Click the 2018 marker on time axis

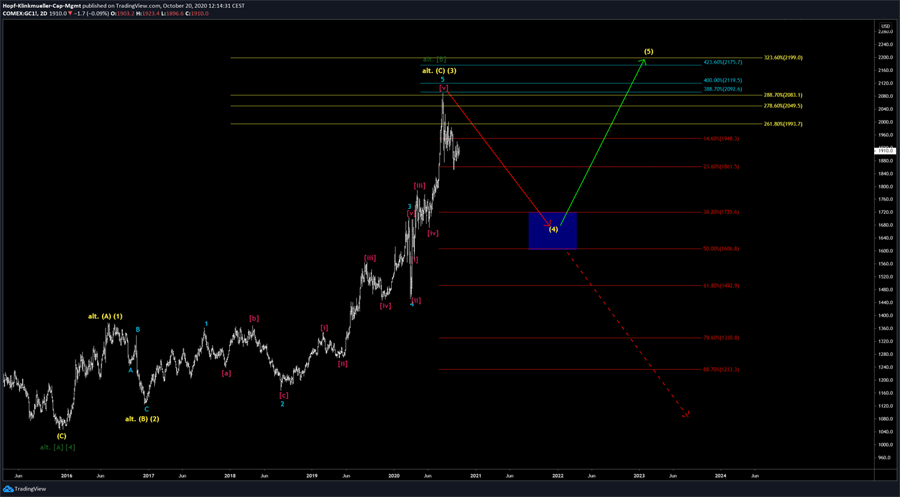[230, 476]
